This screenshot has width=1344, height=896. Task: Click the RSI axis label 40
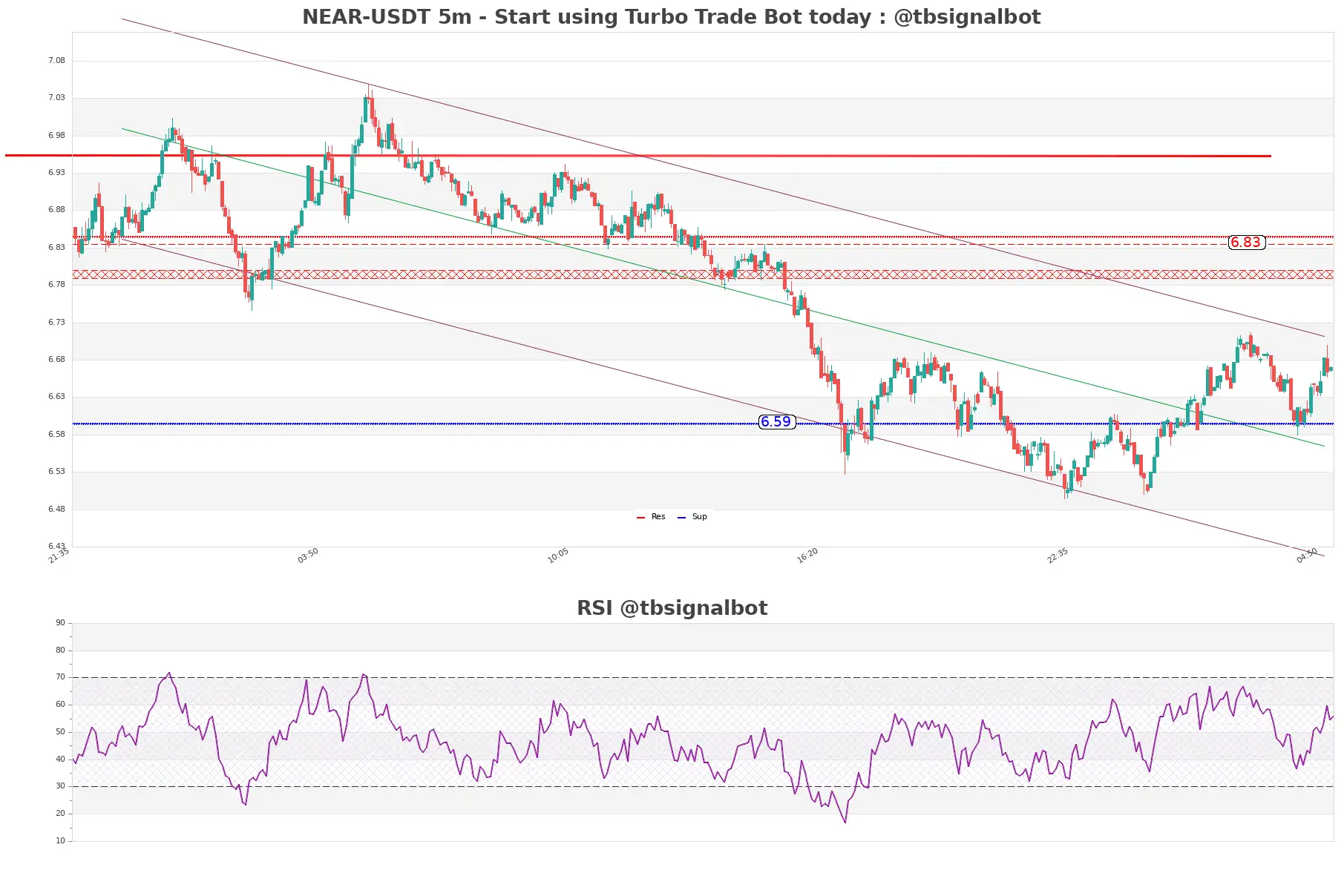pyautogui.click(x=60, y=760)
